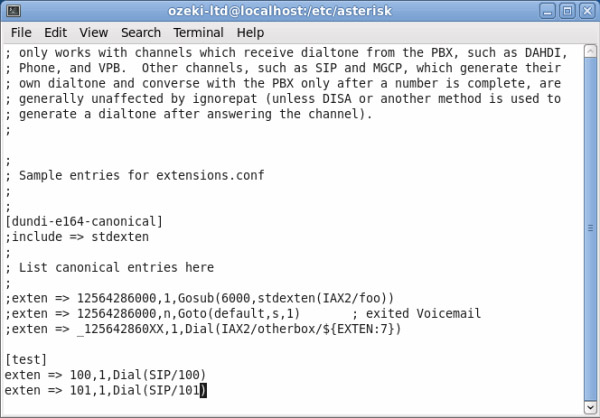Open the Search menu
Viewport: 600px width, 418px height.
tap(141, 33)
